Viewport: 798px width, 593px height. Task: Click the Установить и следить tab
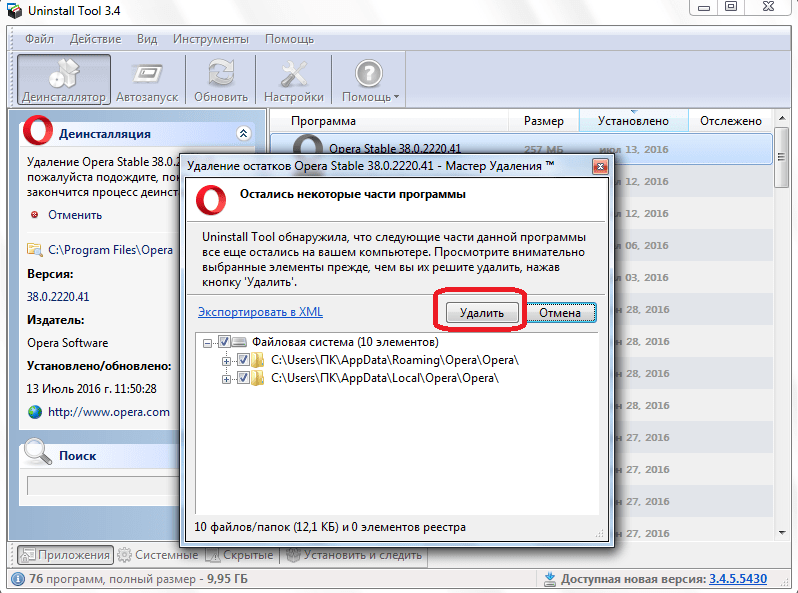click(355, 555)
